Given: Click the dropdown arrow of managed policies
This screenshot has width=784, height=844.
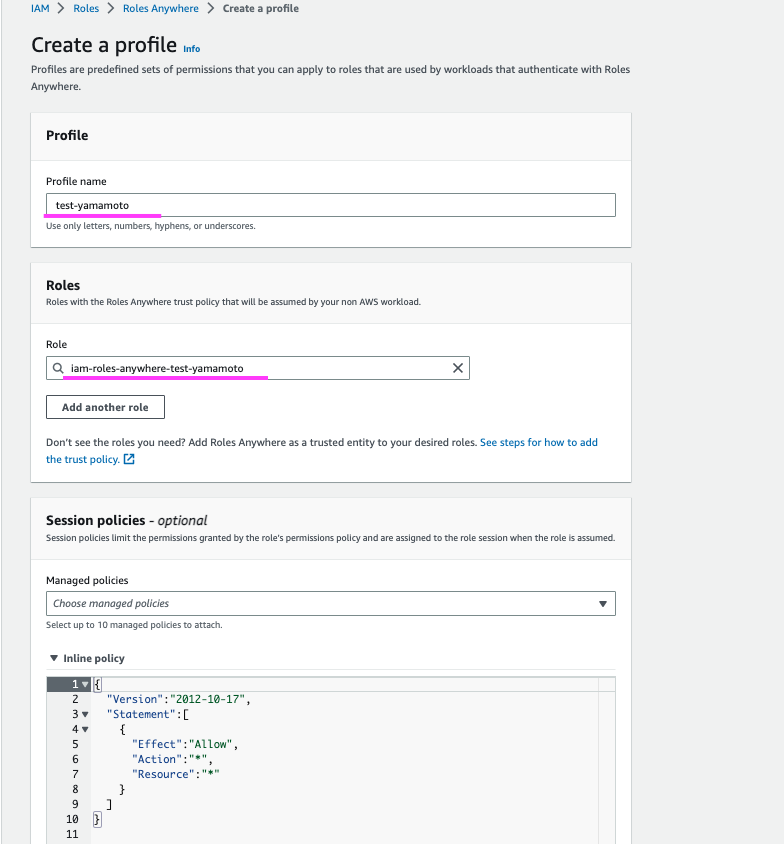Looking at the screenshot, I should coord(603,604).
